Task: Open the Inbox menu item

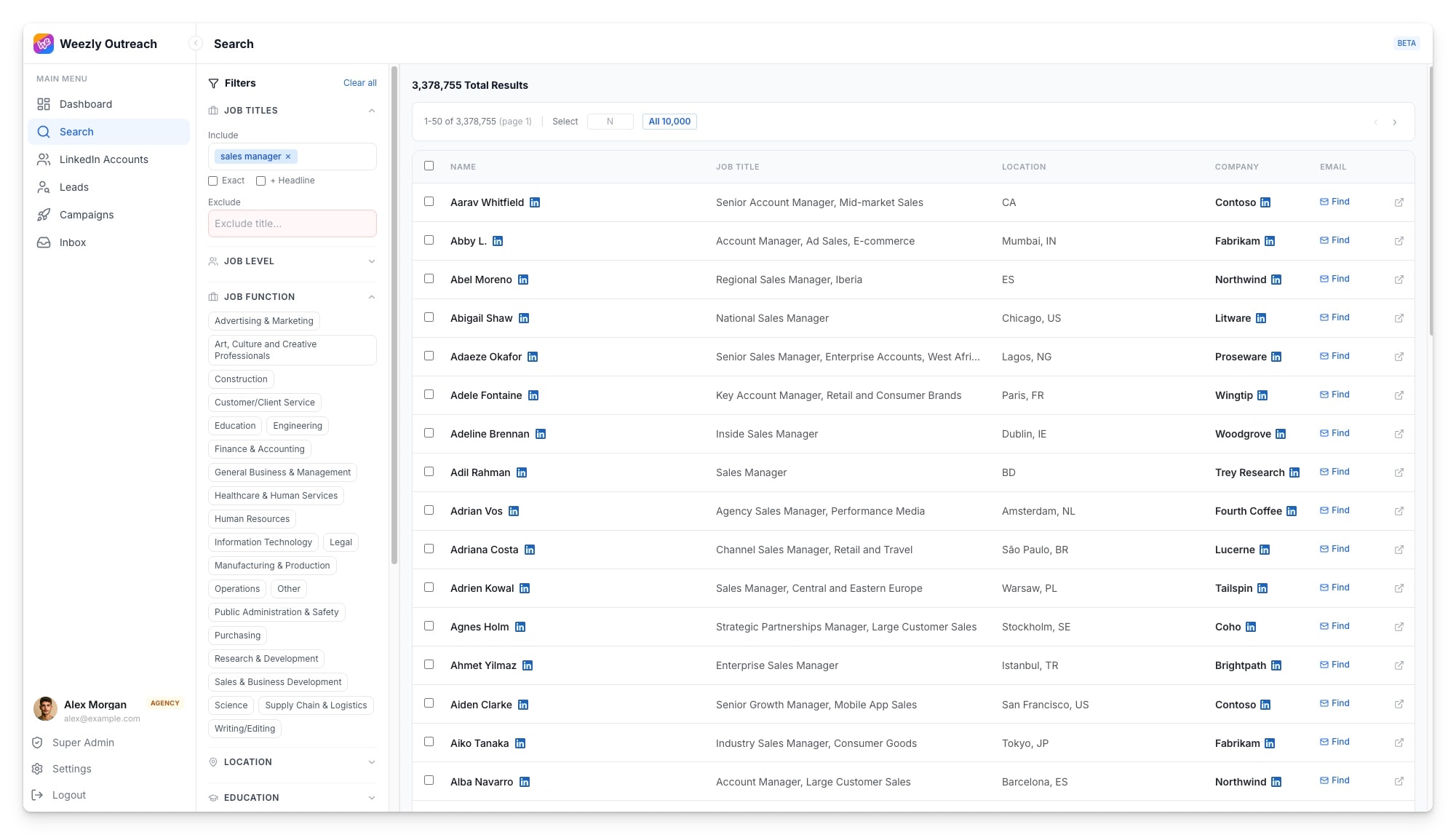Action: pos(109,242)
